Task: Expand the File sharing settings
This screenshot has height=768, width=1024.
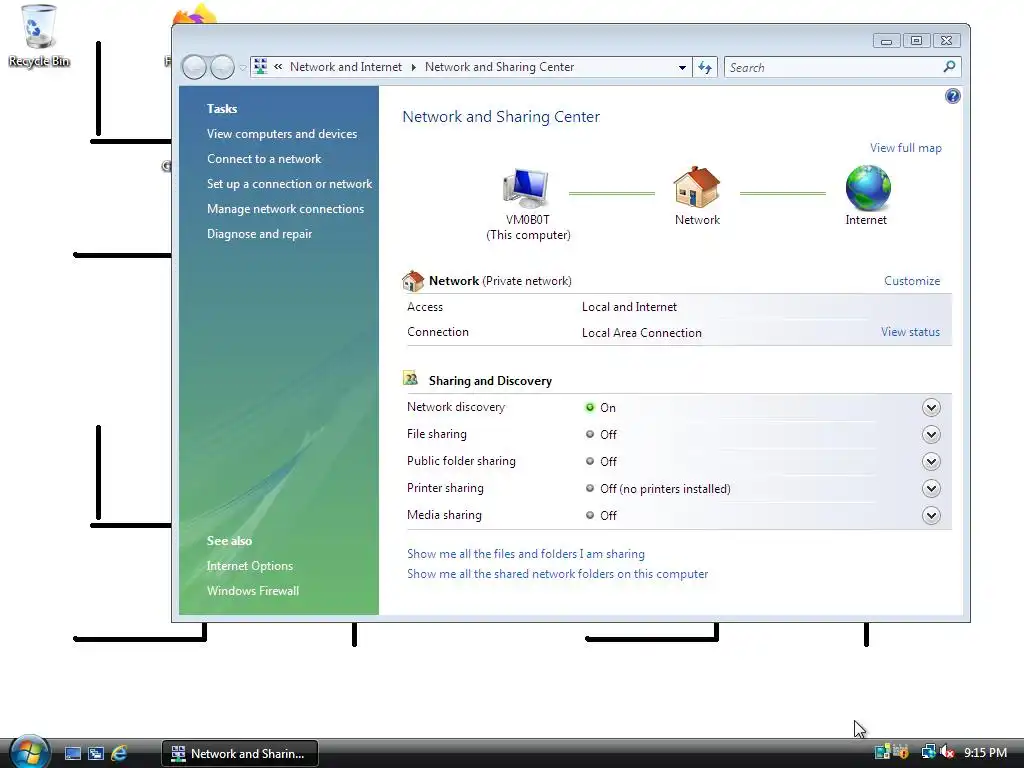Action: tap(931, 434)
